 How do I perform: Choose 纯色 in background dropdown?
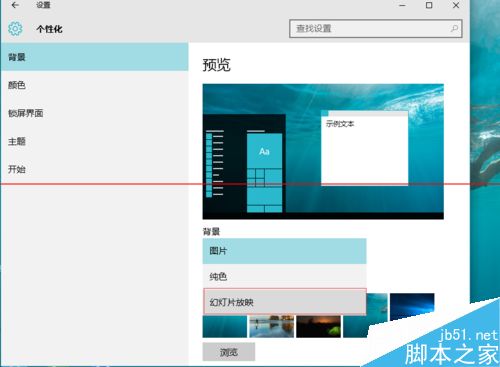pyautogui.click(x=284, y=276)
